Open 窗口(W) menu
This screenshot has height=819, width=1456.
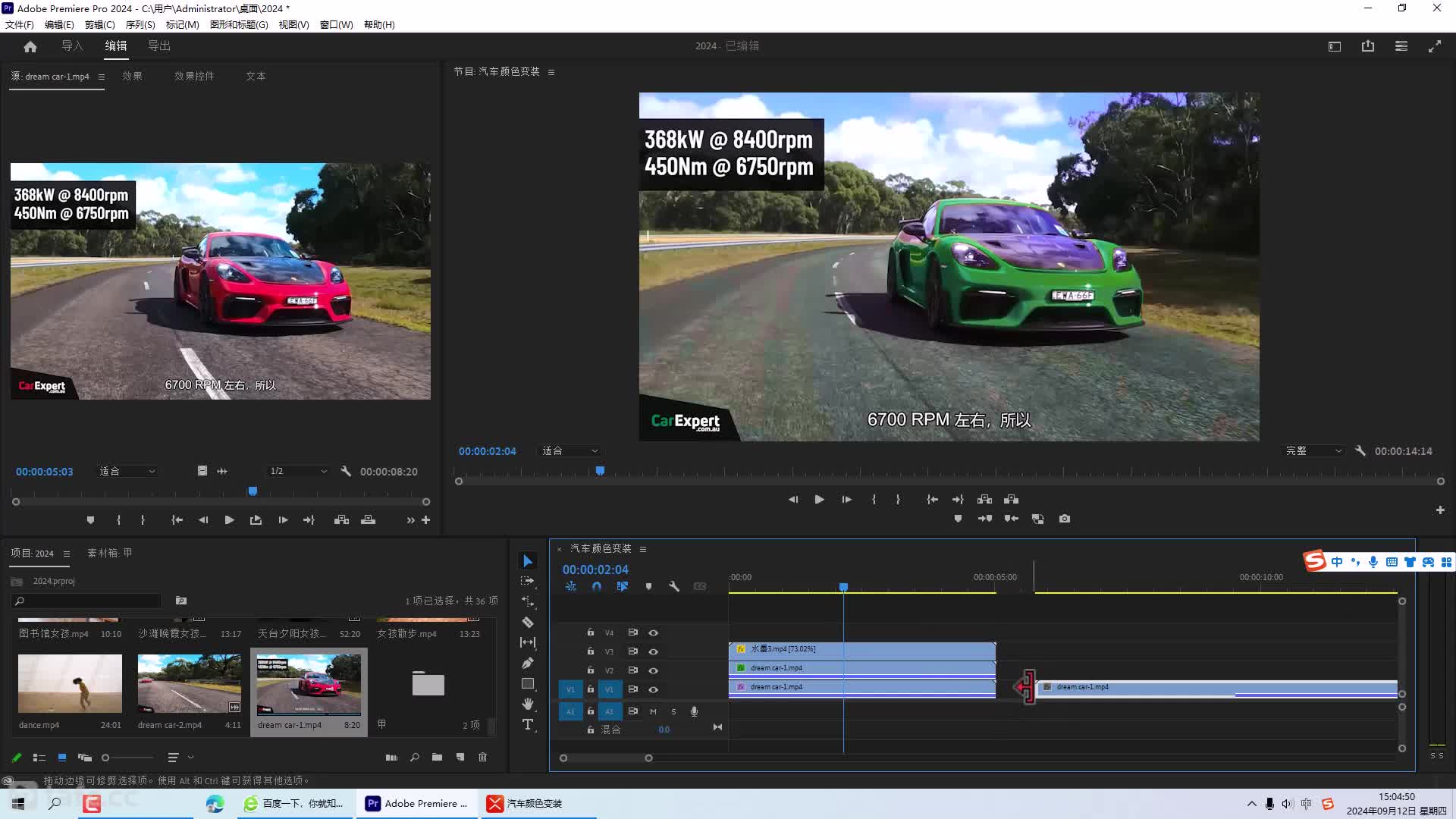[336, 24]
